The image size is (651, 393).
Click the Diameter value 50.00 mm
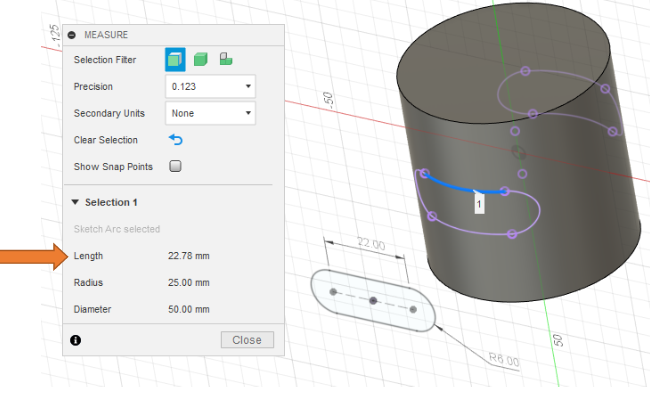point(188,309)
